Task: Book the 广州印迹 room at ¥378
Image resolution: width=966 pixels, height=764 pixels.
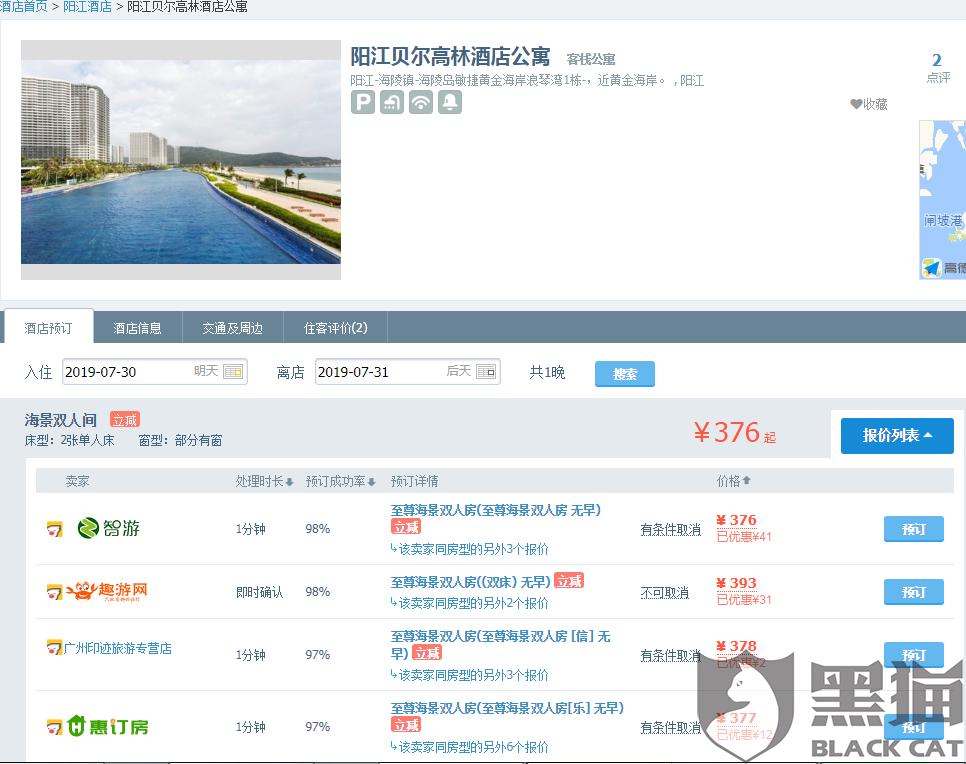Action: (x=914, y=655)
